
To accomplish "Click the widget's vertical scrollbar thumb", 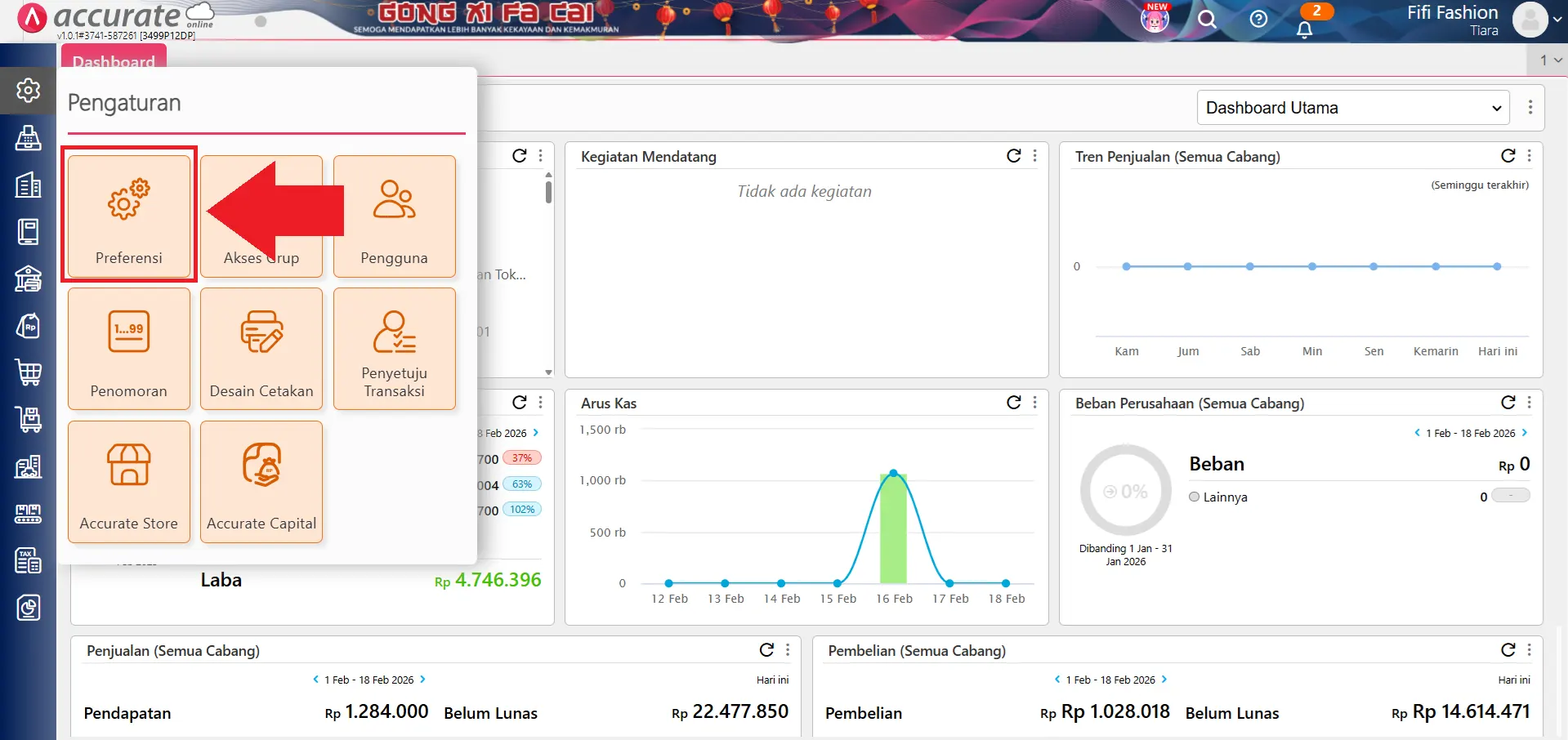I will click(x=548, y=192).
